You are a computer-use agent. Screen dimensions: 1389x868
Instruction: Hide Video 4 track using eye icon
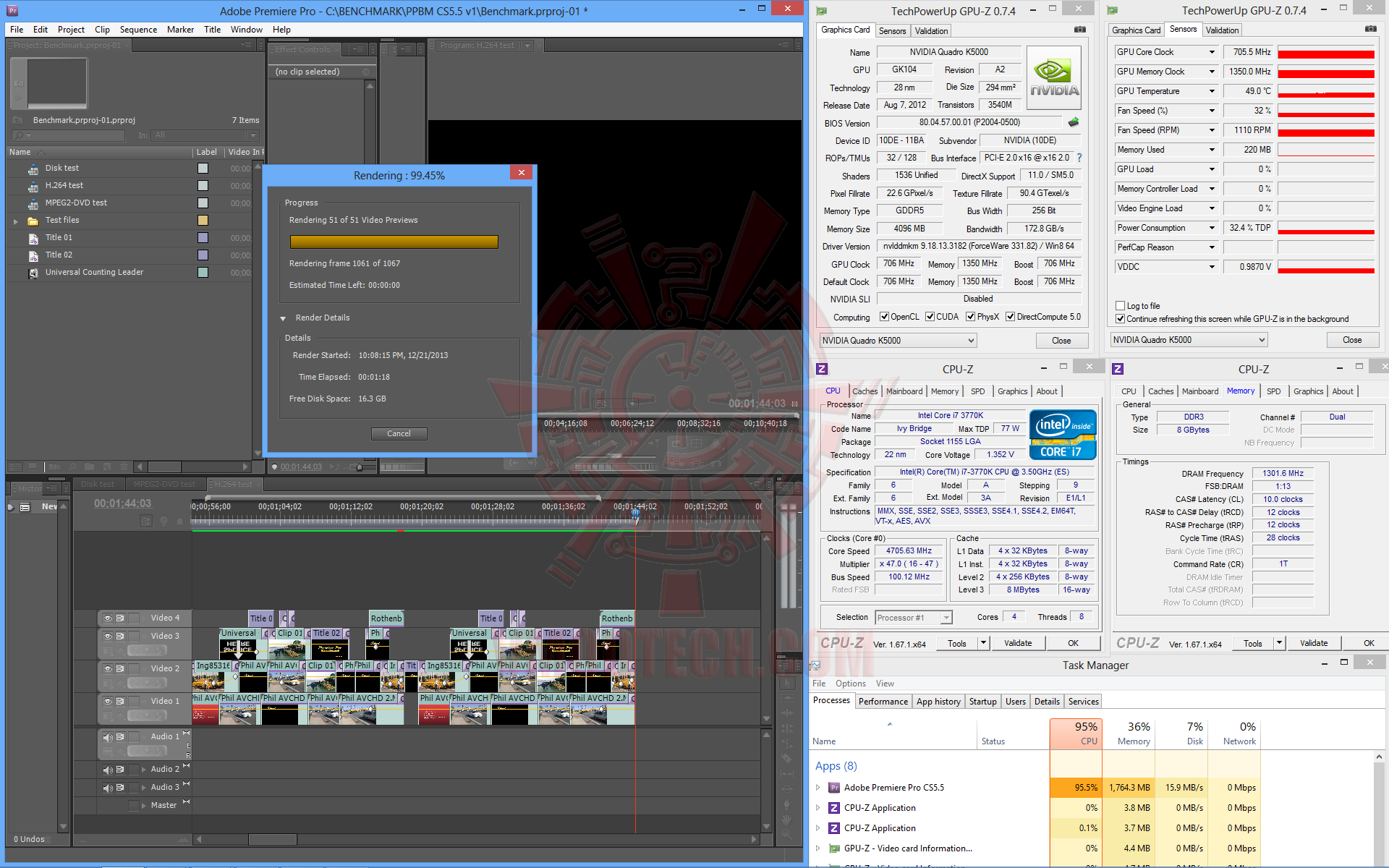tap(108, 618)
